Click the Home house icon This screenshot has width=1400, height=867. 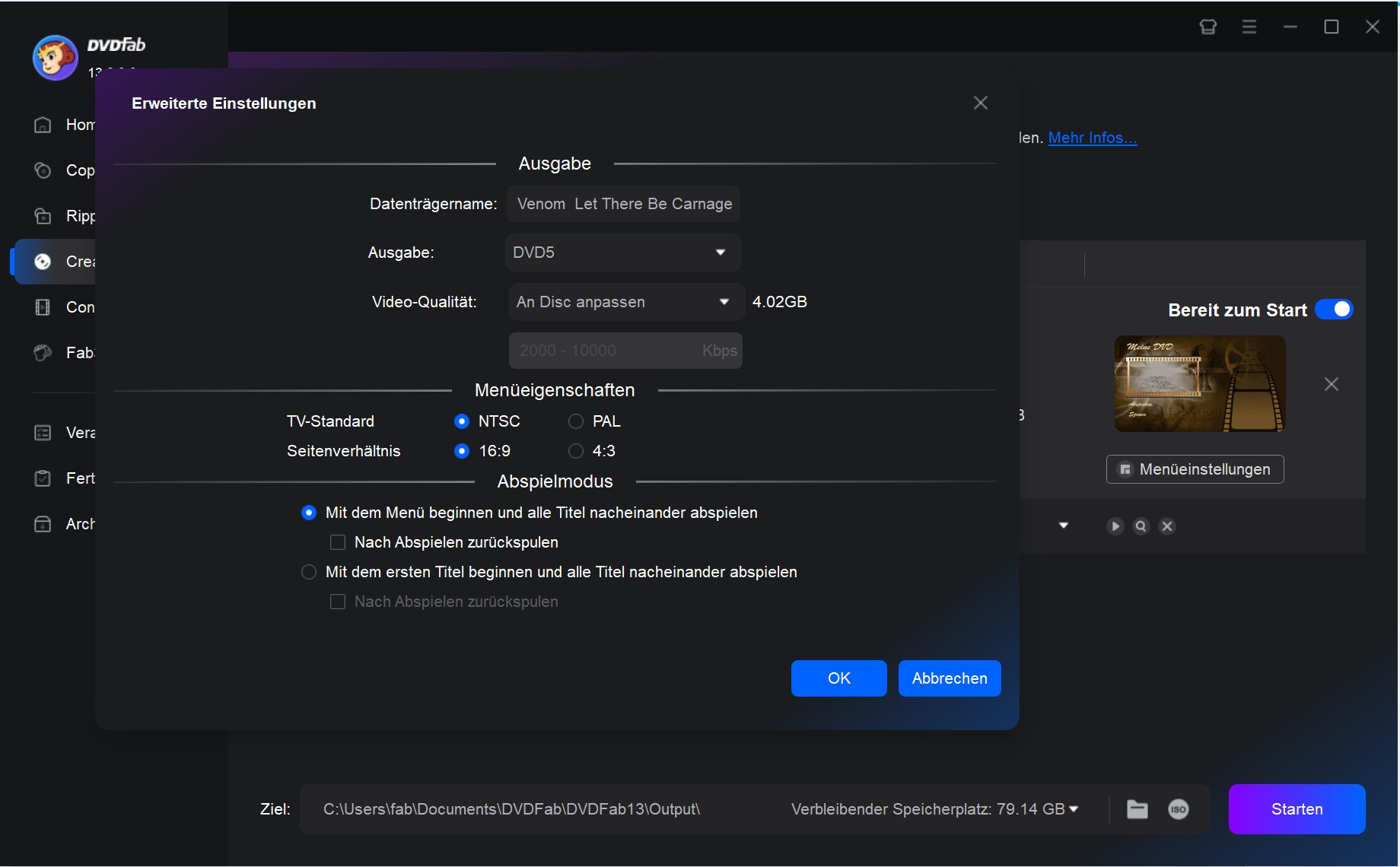pos(43,125)
